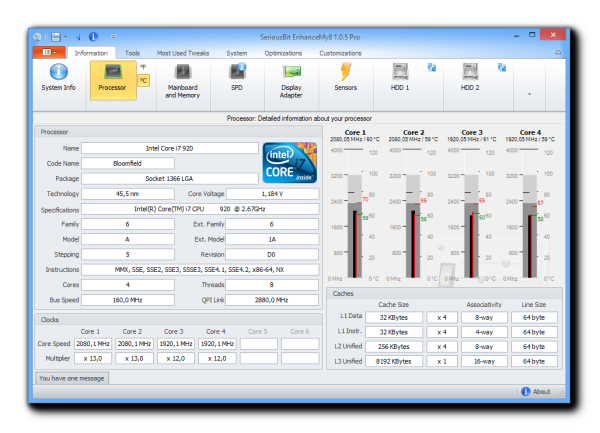
Task: Switch temperature units to Fahrenheit
Action: (143, 67)
